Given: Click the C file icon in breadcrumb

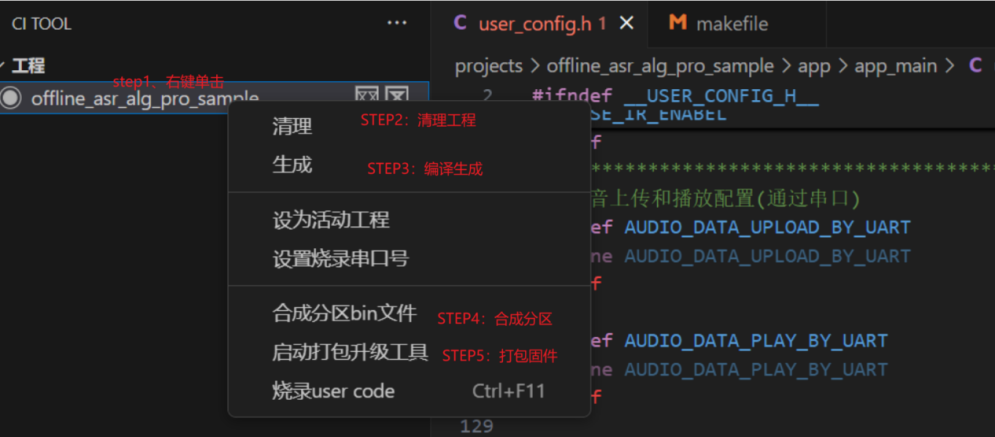Looking at the screenshot, I should (x=975, y=66).
